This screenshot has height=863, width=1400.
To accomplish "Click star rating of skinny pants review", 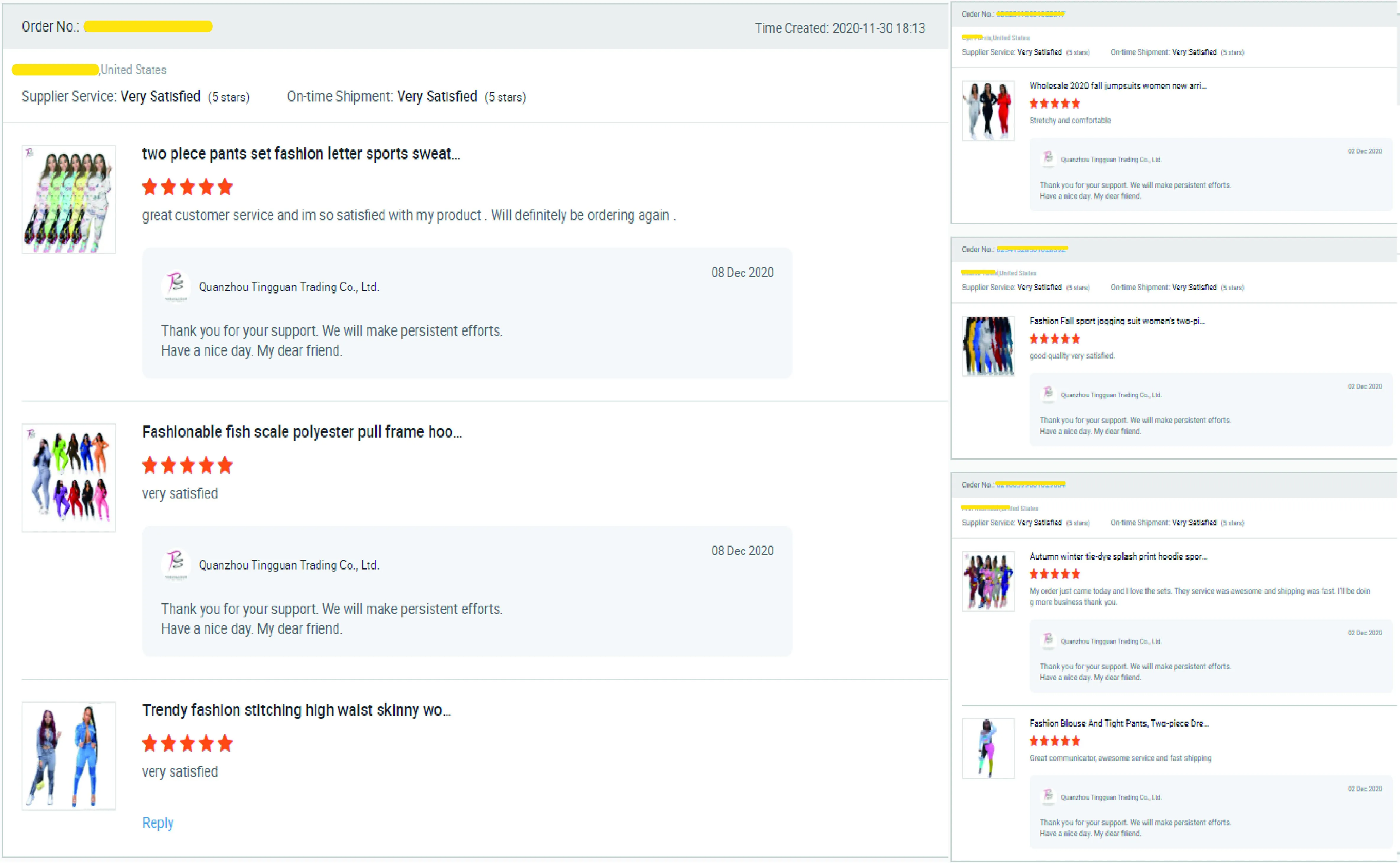I will [187, 743].
